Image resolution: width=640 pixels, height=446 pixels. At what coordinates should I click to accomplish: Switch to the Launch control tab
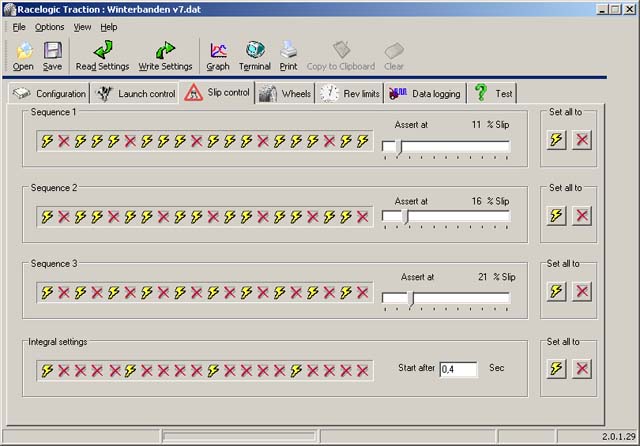coord(135,93)
